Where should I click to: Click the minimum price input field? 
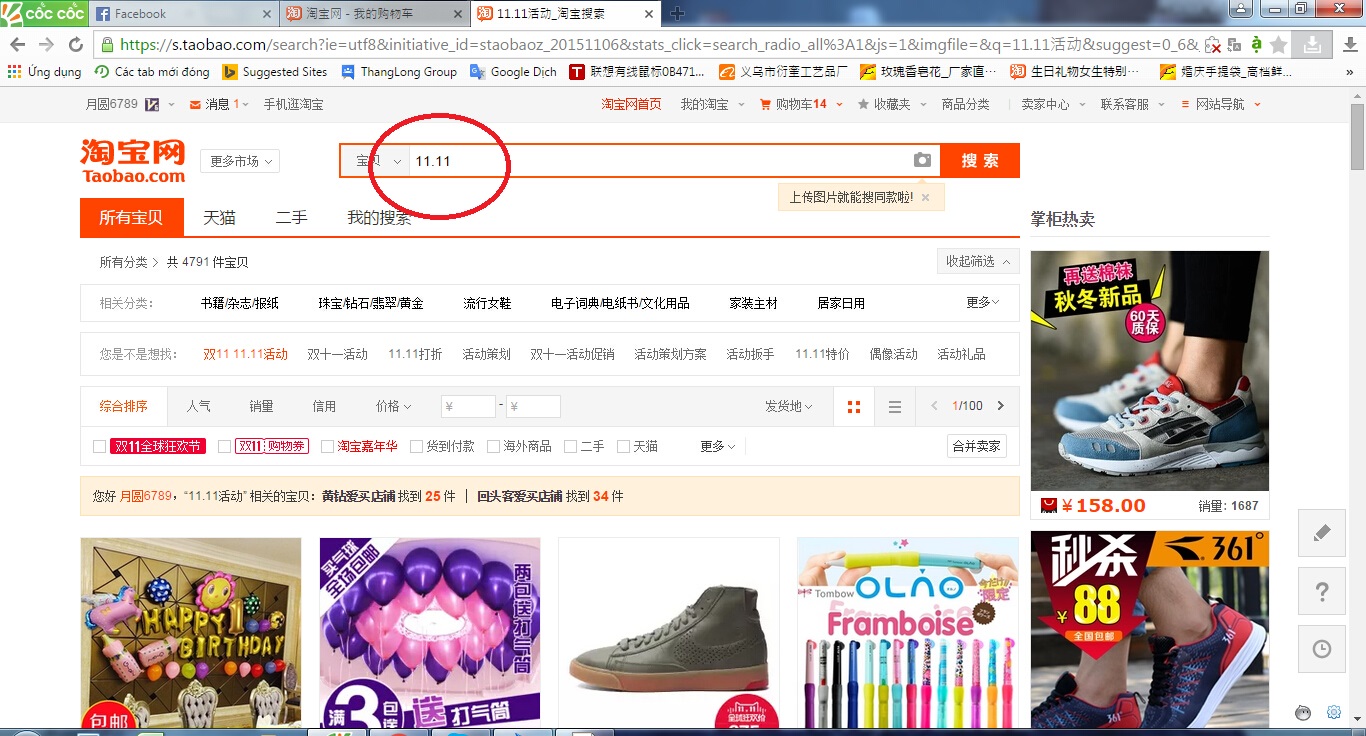[x=469, y=407]
